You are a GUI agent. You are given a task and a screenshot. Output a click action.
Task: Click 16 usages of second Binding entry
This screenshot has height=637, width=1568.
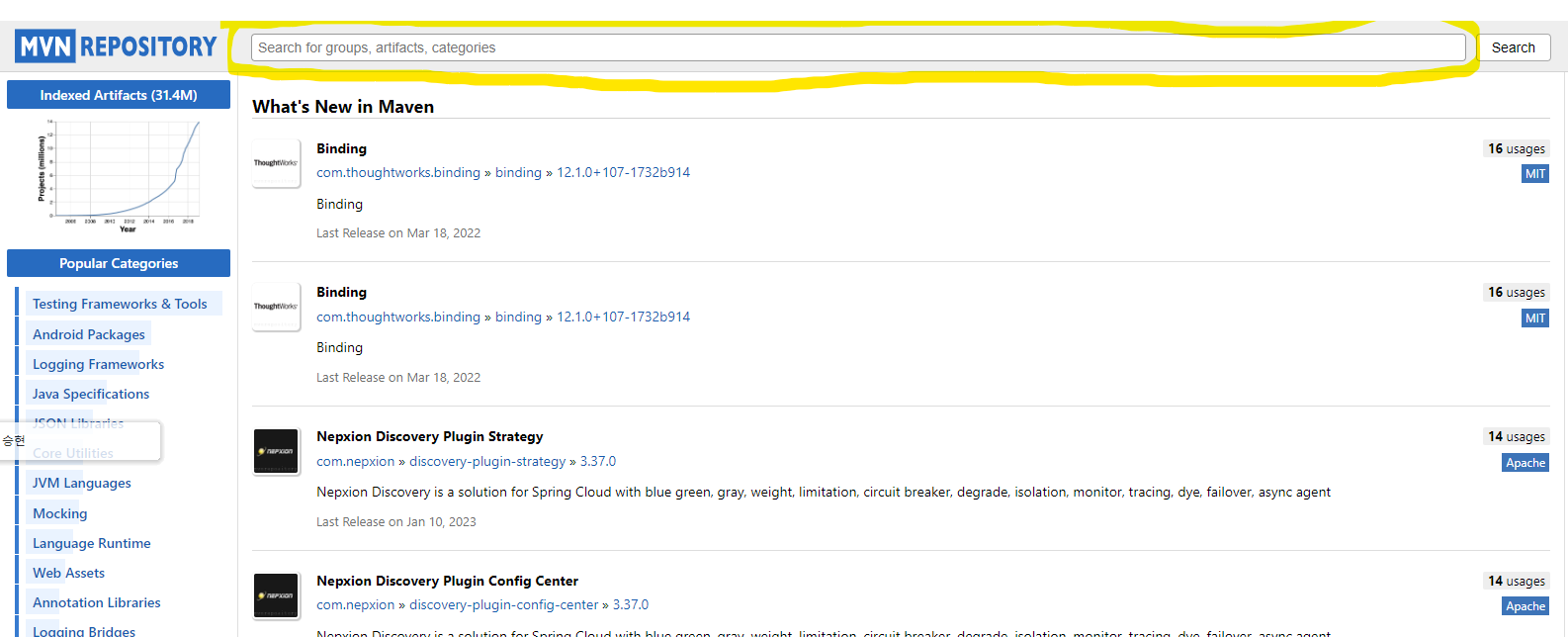click(1517, 292)
